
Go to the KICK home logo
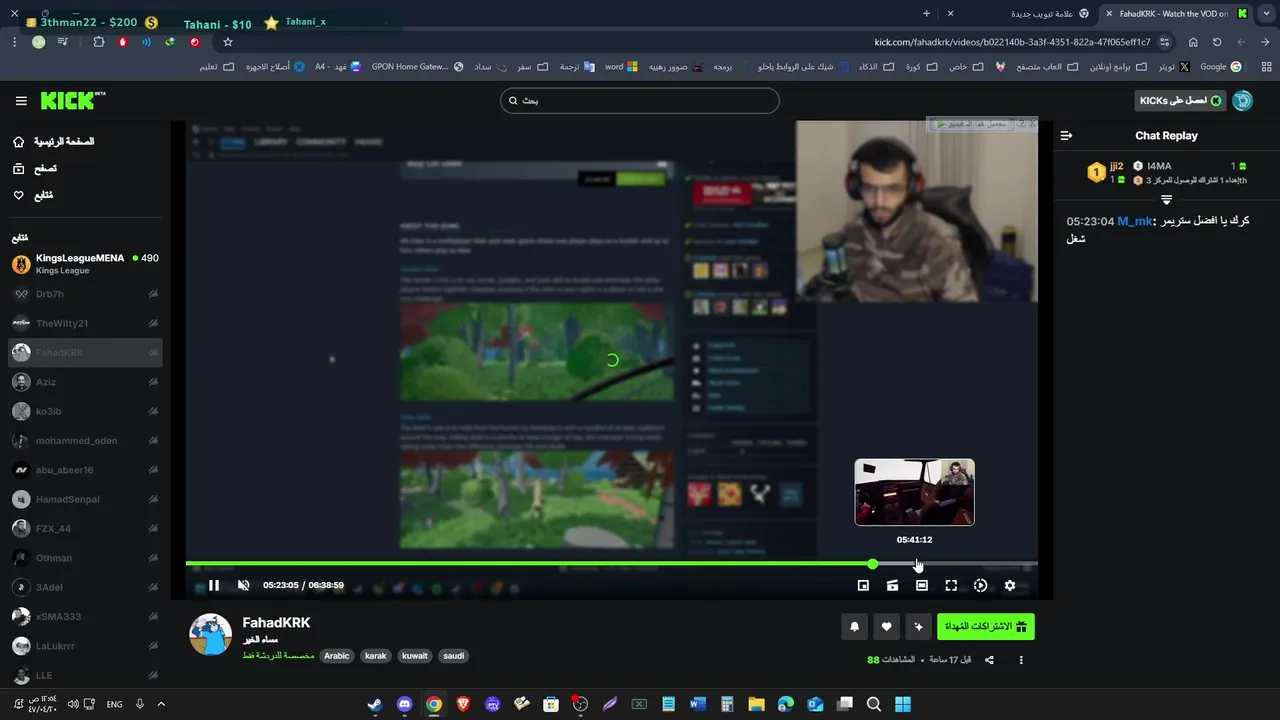[x=72, y=100]
